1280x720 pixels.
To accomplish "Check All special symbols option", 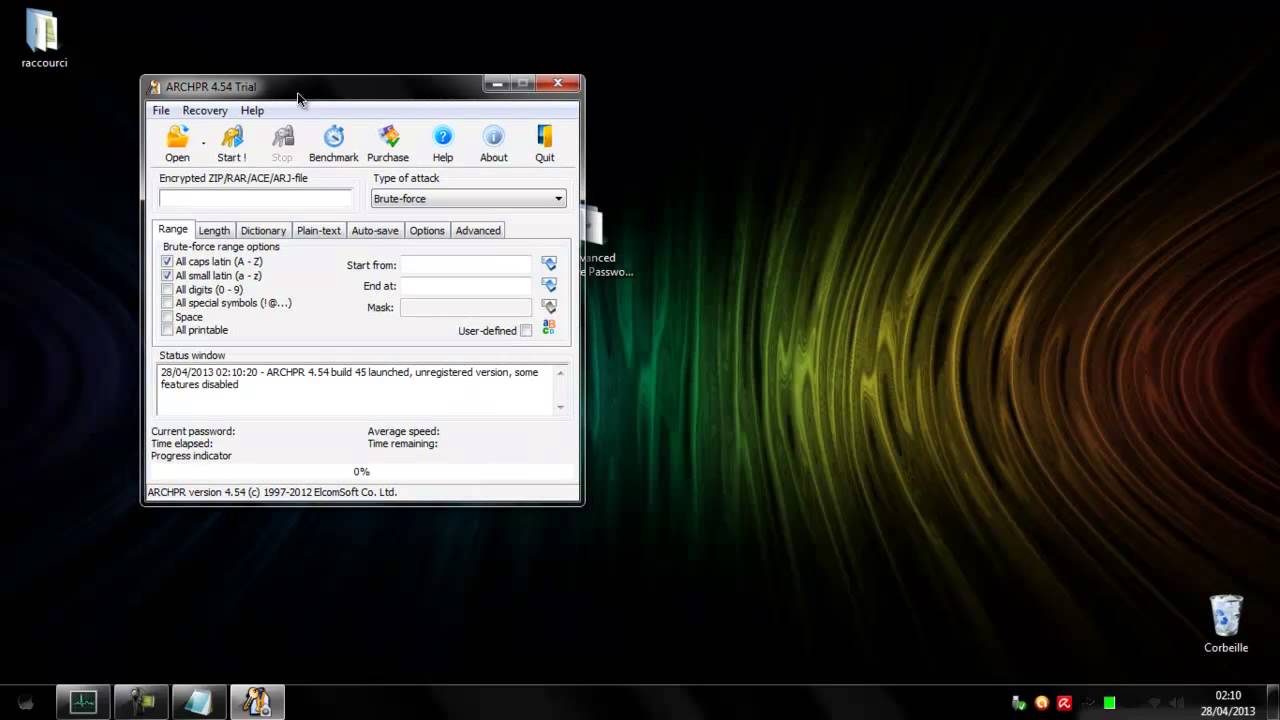I will coord(167,303).
